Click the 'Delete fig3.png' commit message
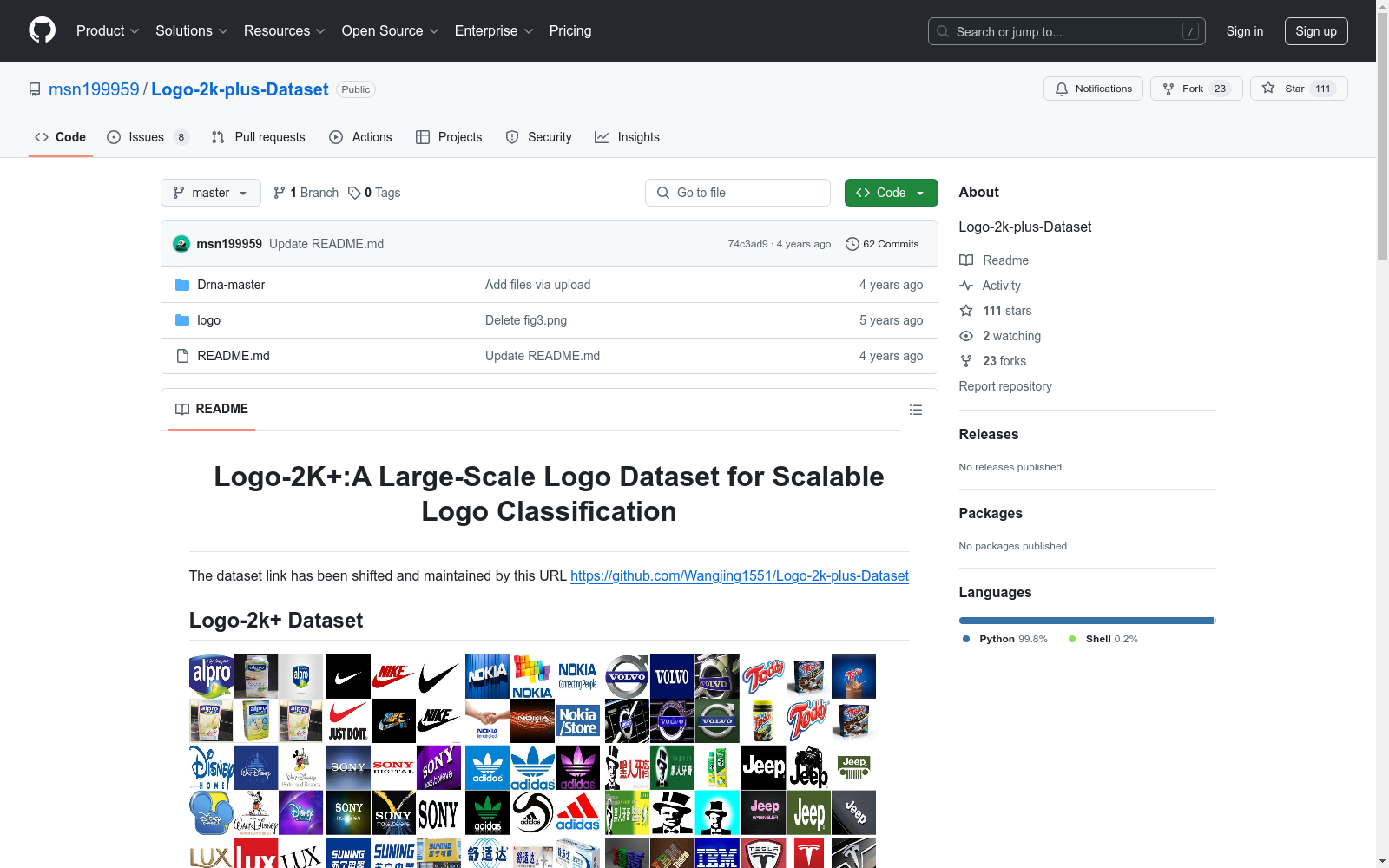1389x868 pixels. click(526, 320)
